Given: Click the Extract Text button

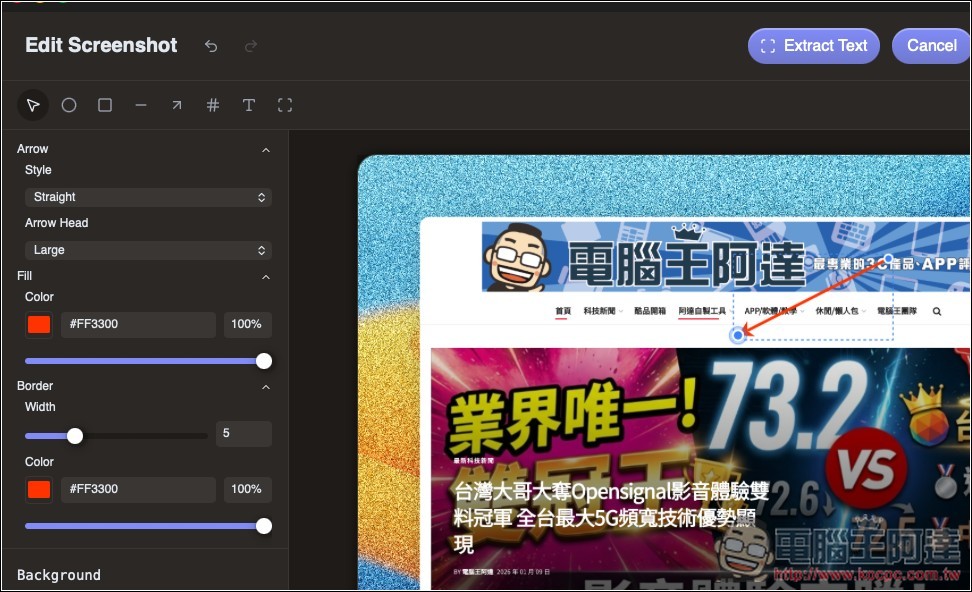Looking at the screenshot, I should pos(813,45).
